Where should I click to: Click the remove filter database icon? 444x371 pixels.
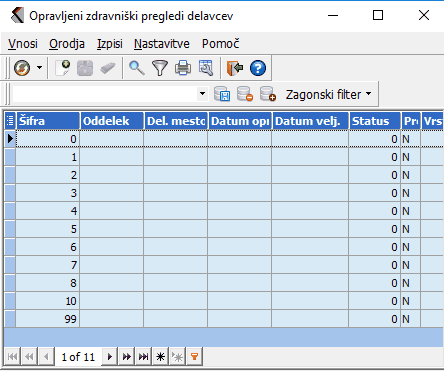[x=245, y=94]
